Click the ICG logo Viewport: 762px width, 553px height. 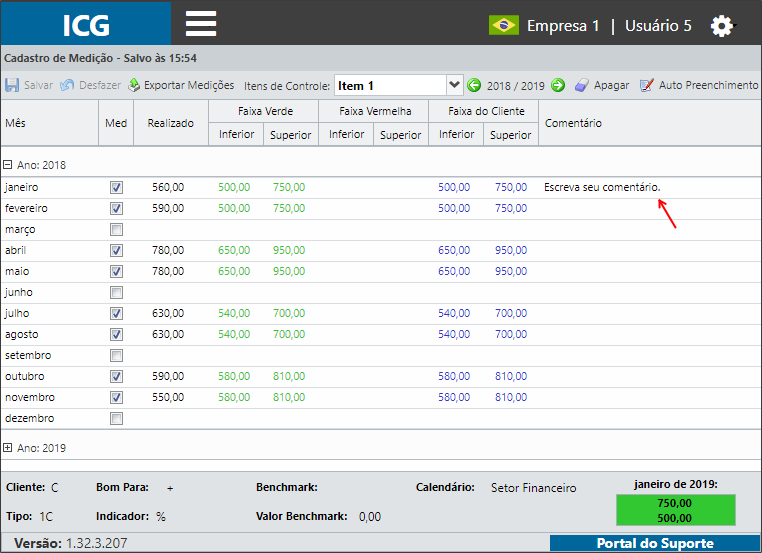86,24
